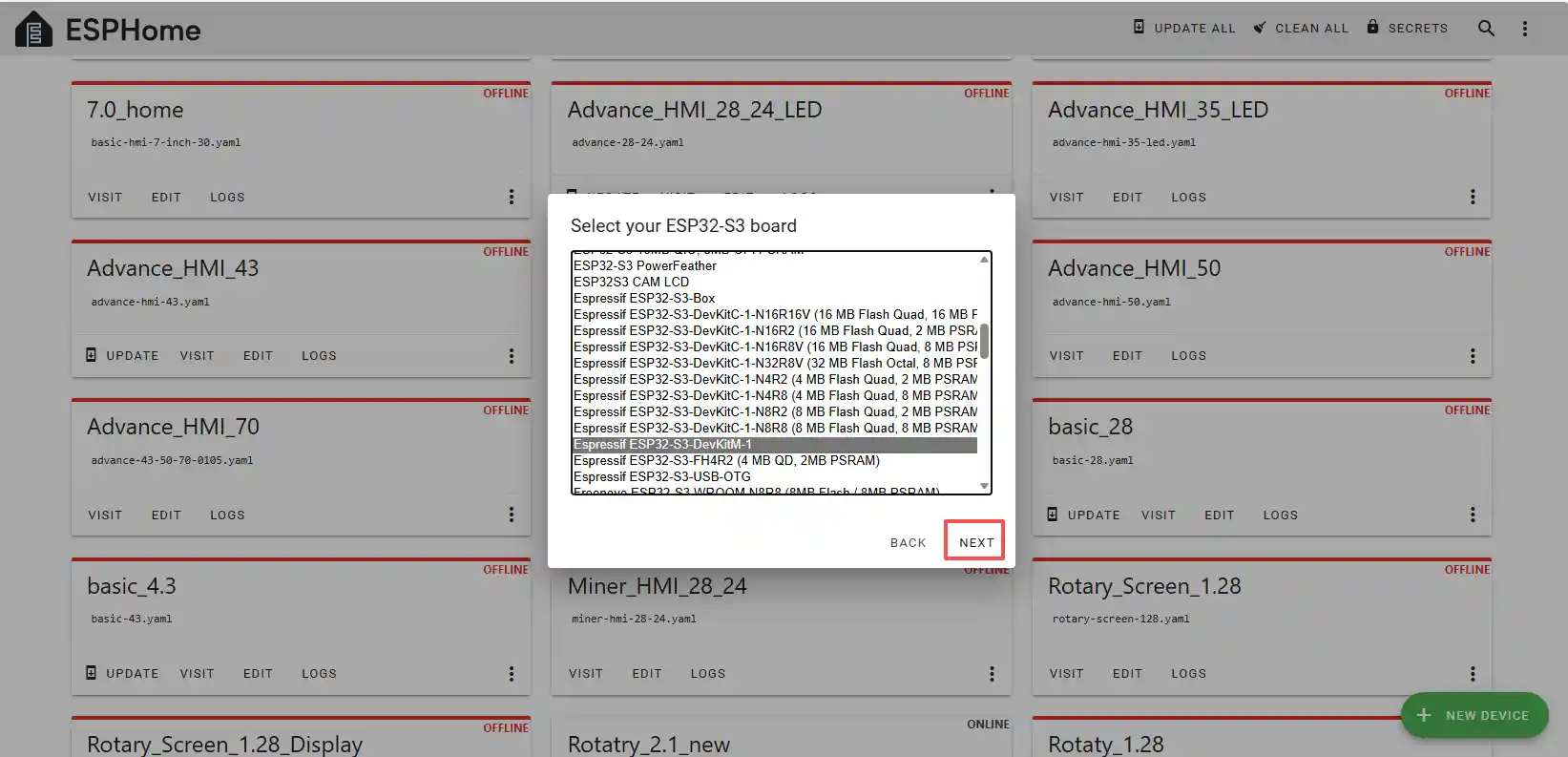Open three-dot menu on Advance_HMI_35_LED card

tap(1473, 197)
